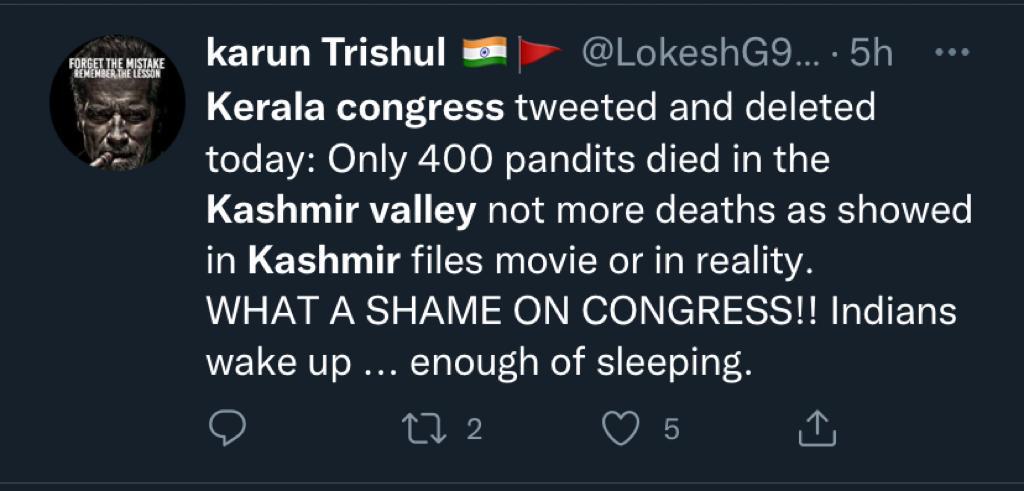Click bold Kashmir before 'files movie'
Viewport: 1024px width, 491px height.
click(325, 263)
